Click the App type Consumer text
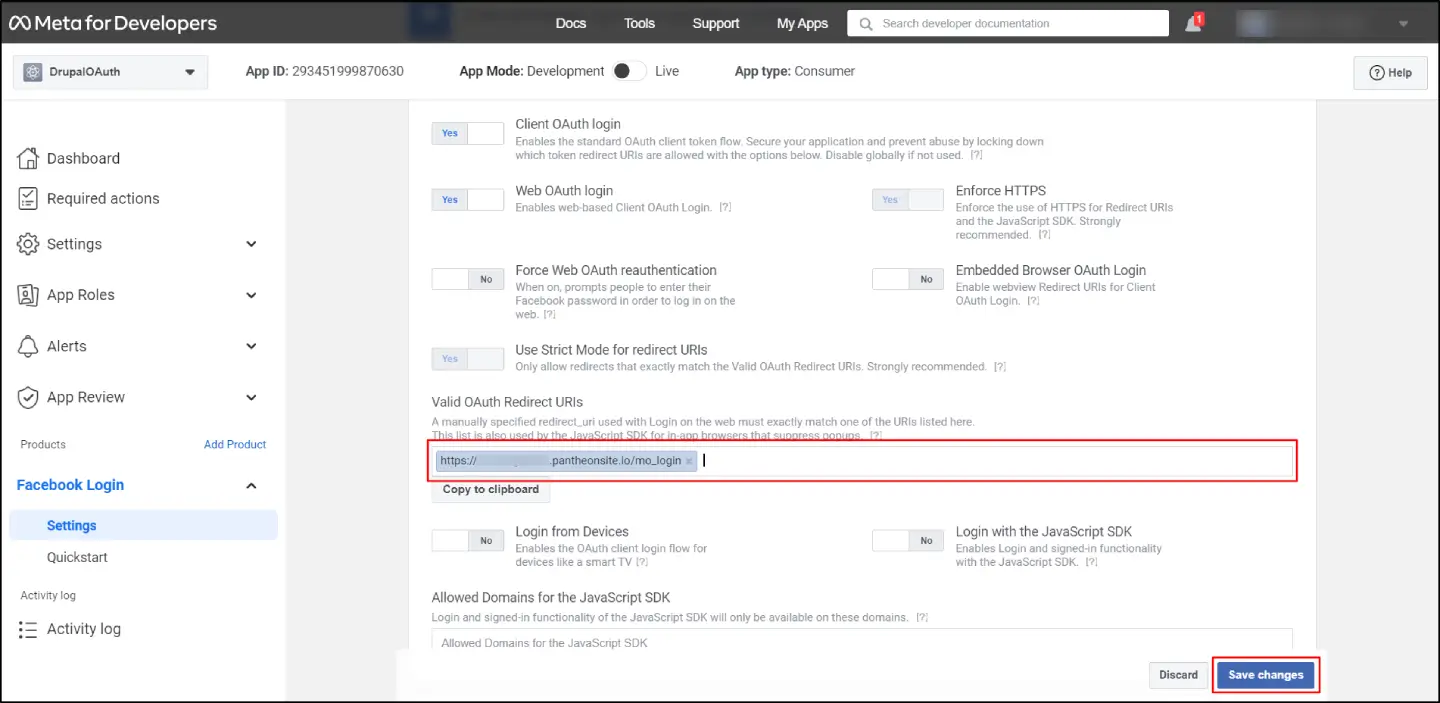Viewport: 1440px width, 703px height. click(795, 71)
